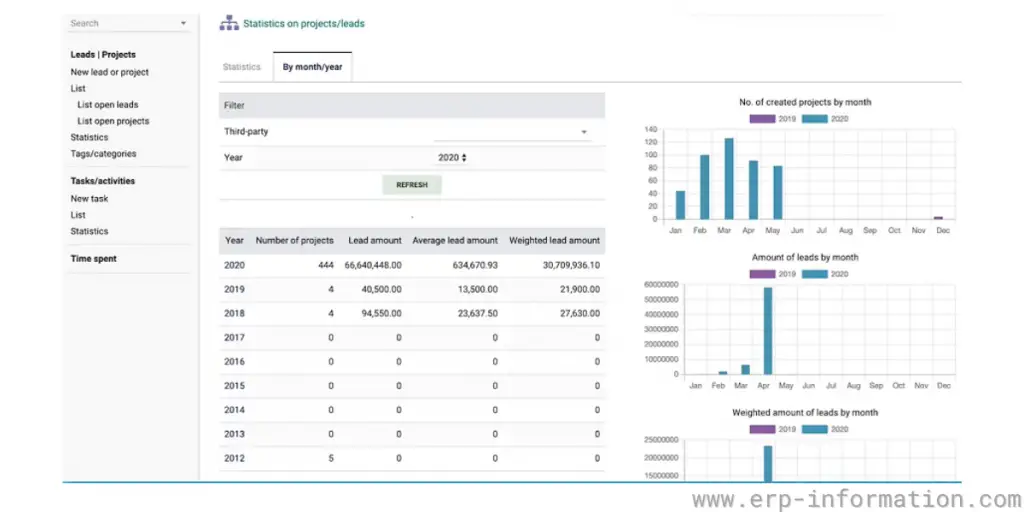This screenshot has height=512, width=1024.
Task: Toggle 2020 legend swatch in created projects chart
Action: [814, 118]
